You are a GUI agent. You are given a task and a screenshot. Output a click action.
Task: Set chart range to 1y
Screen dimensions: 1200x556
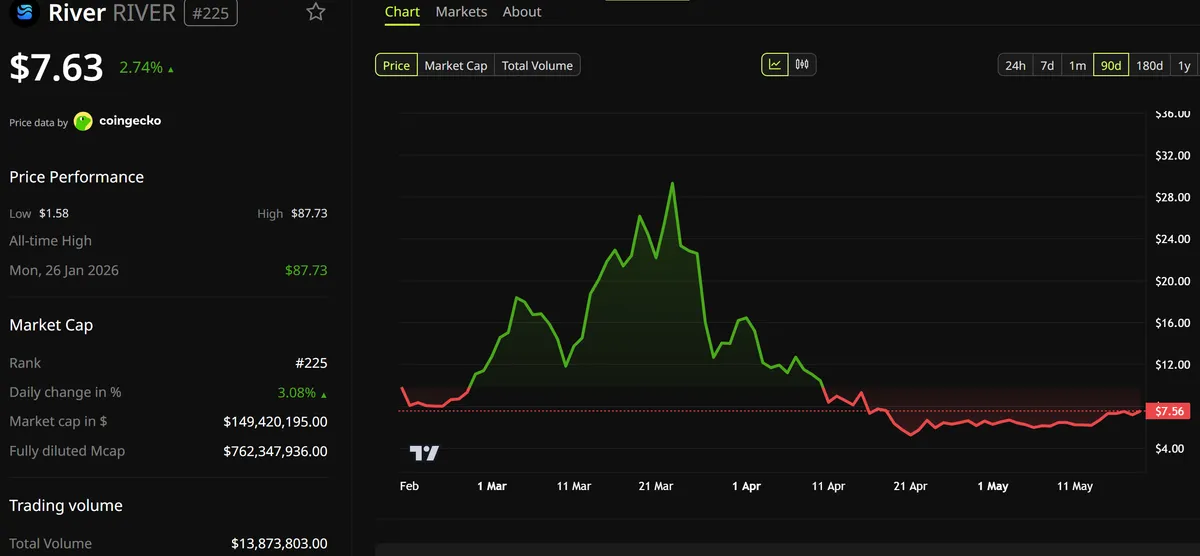point(1184,65)
